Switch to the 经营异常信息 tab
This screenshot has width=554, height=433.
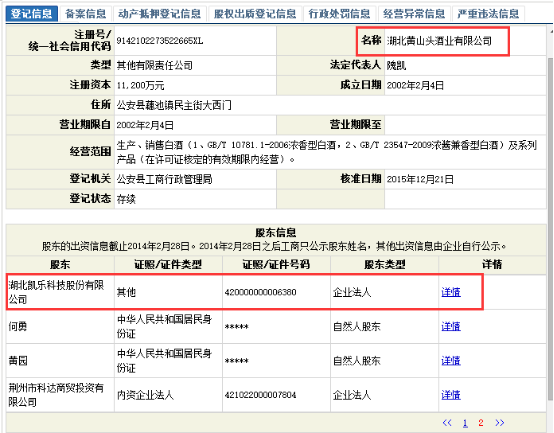414,14
